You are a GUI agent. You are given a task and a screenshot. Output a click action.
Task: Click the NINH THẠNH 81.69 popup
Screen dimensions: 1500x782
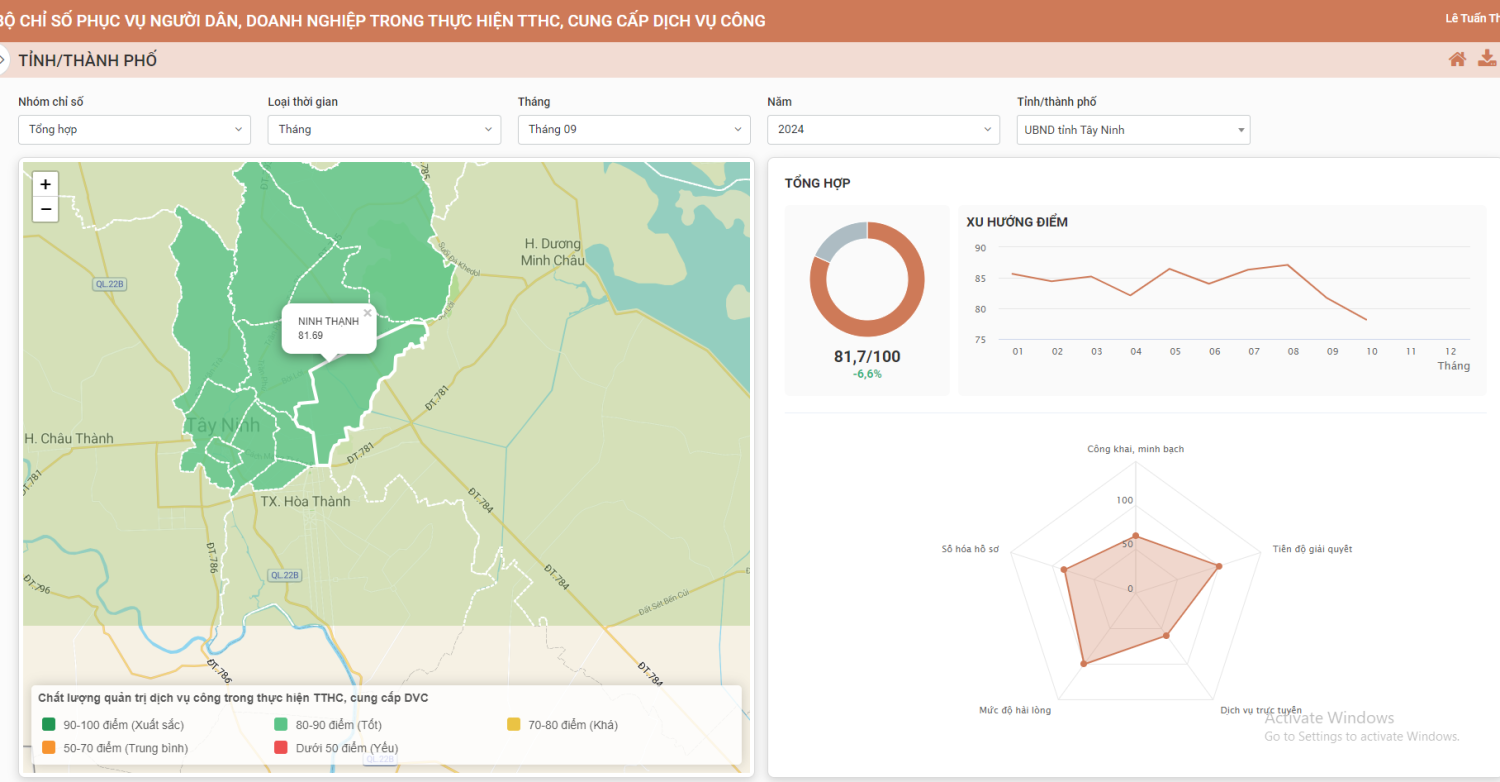click(x=329, y=328)
